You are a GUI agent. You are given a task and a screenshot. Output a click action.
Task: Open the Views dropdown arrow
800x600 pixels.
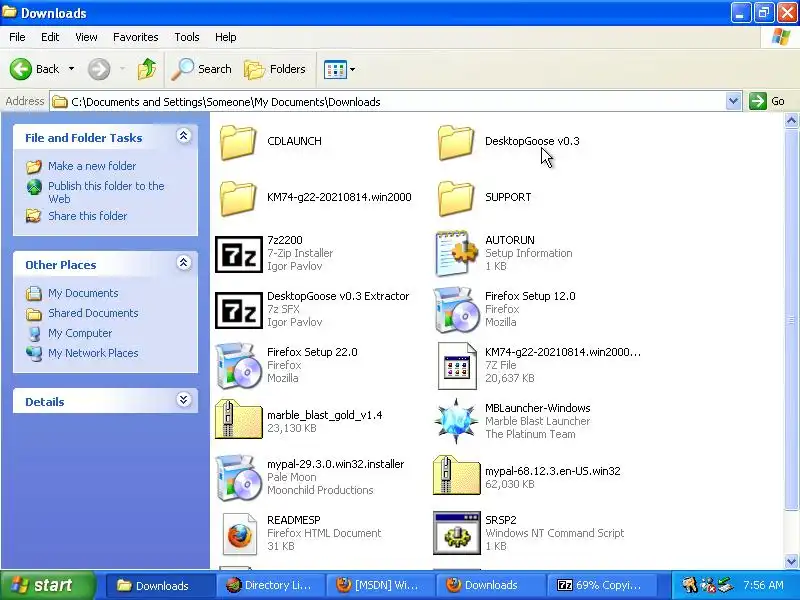click(353, 69)
